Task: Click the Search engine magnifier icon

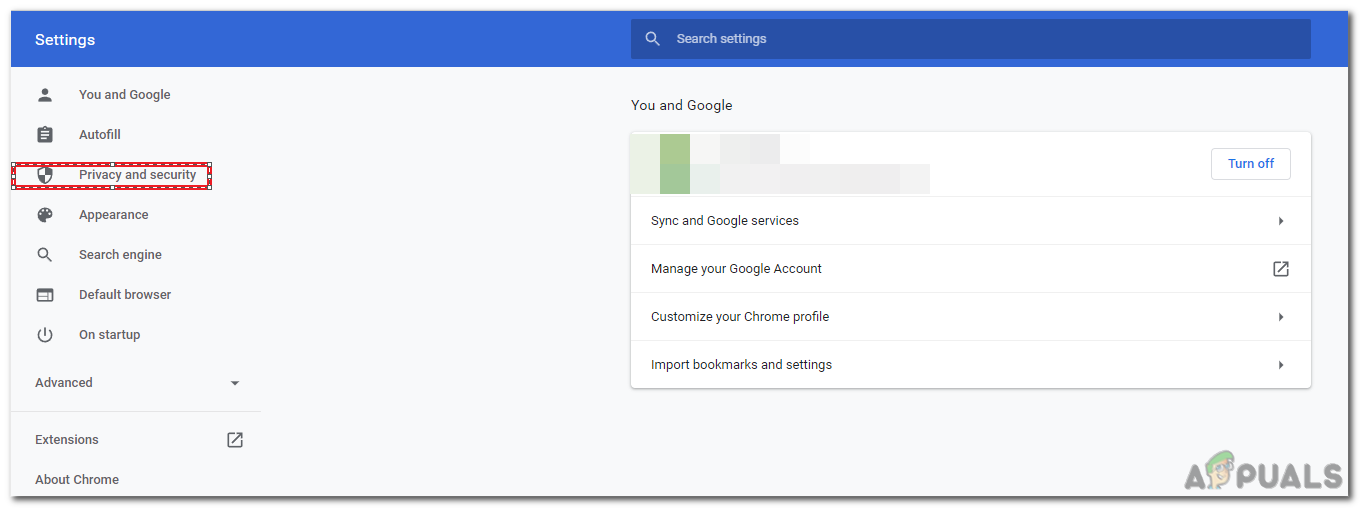Action: [x=44, y=255]
